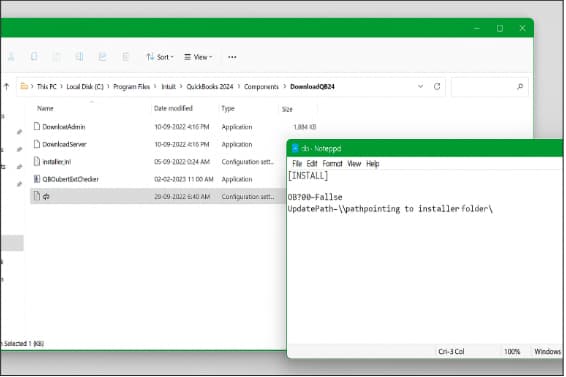Navigate to Intuit breadcrumb
566x377 pixels.
pos(168,87)
